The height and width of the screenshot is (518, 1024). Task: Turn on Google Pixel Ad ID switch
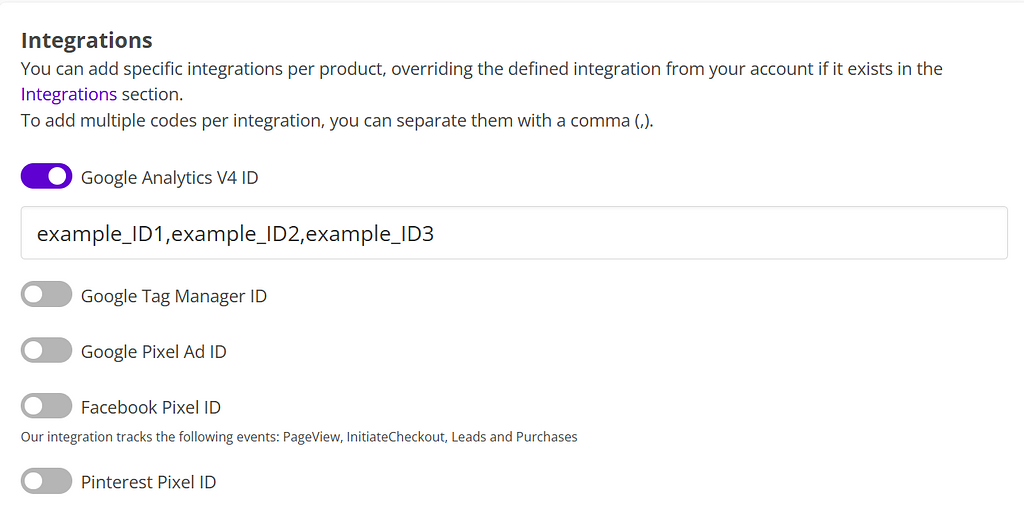tap(46, 351)
